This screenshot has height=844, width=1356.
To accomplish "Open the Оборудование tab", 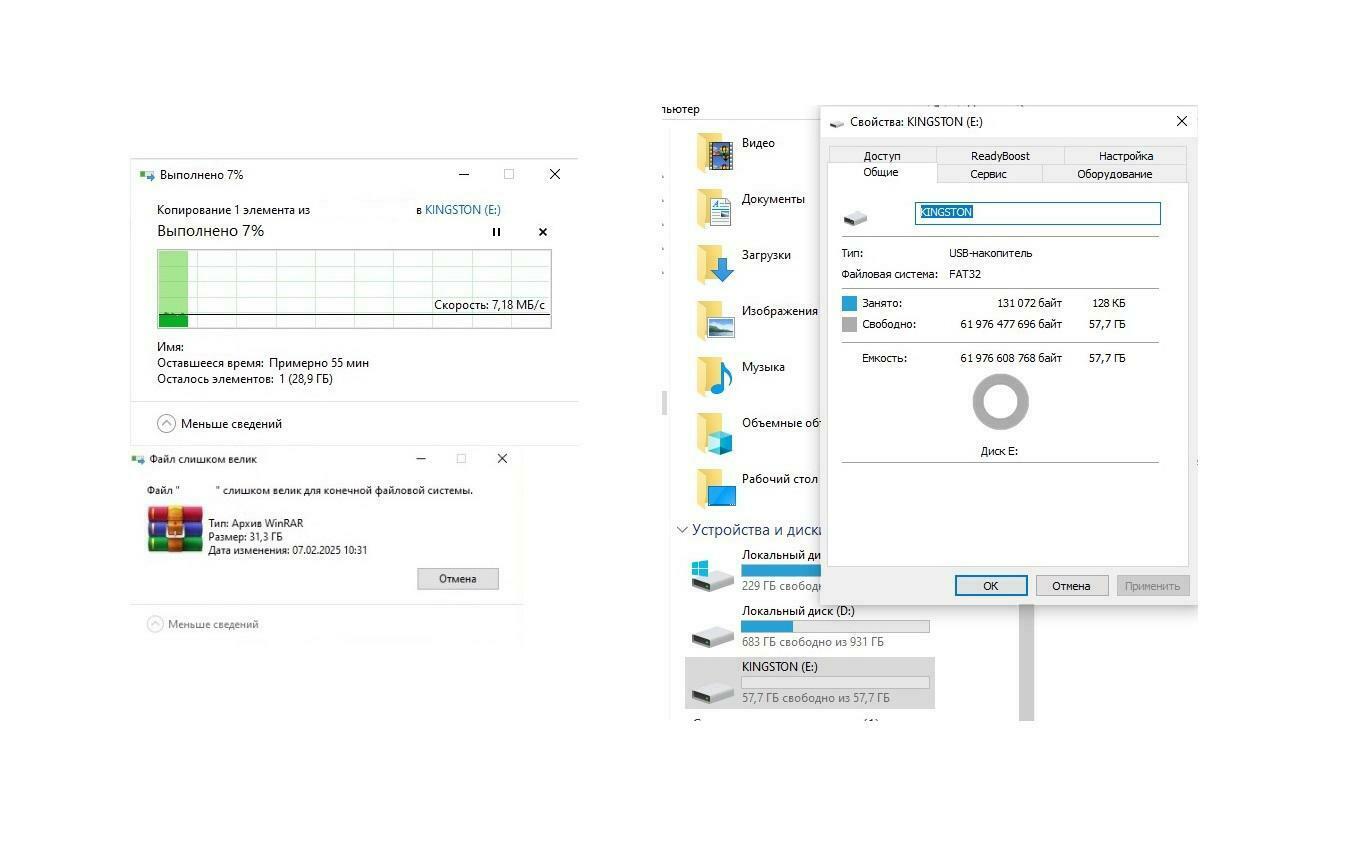I will [1115, 174].
